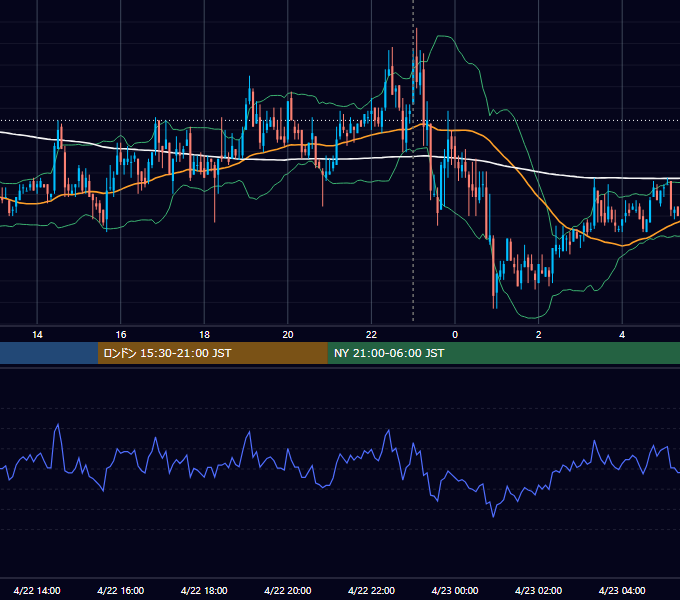
Task: Click the 4/23 04:00 date label
Action: click(x=622, y=590)
